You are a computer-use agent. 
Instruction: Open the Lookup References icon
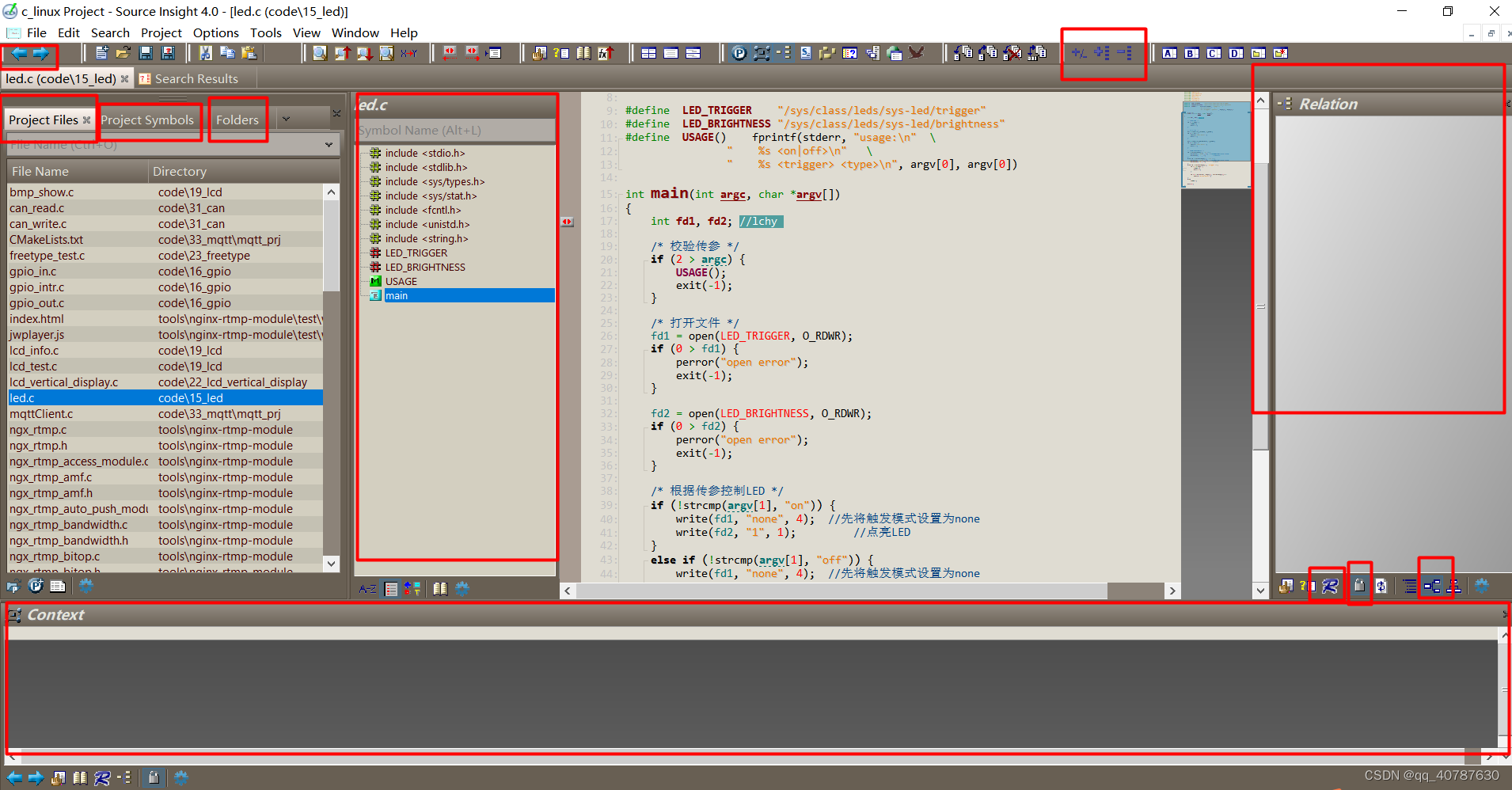point(562,53)
